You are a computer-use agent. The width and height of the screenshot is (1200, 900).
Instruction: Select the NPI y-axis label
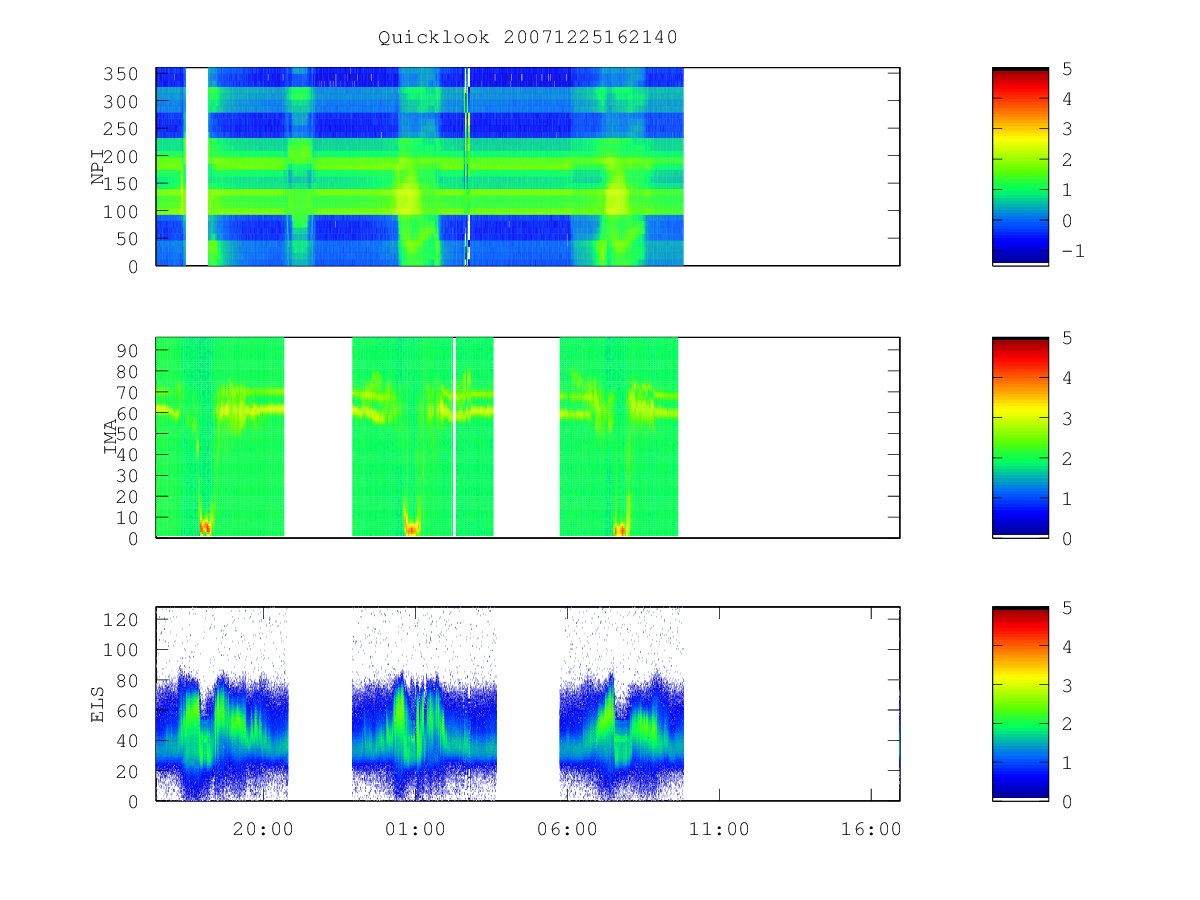pos(99,167)
